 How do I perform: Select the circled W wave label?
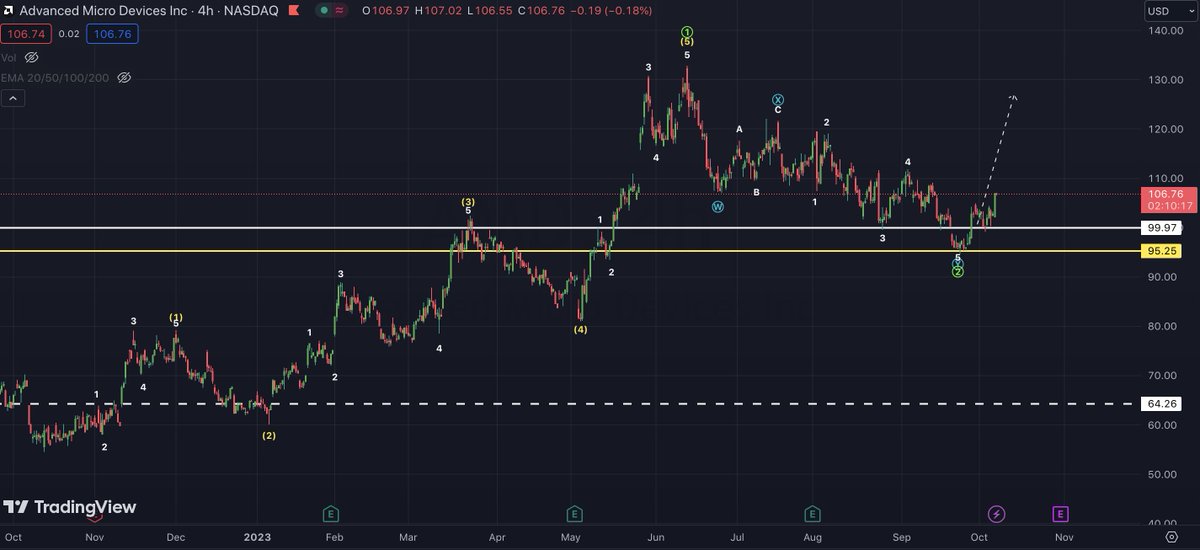coord(718,207)
